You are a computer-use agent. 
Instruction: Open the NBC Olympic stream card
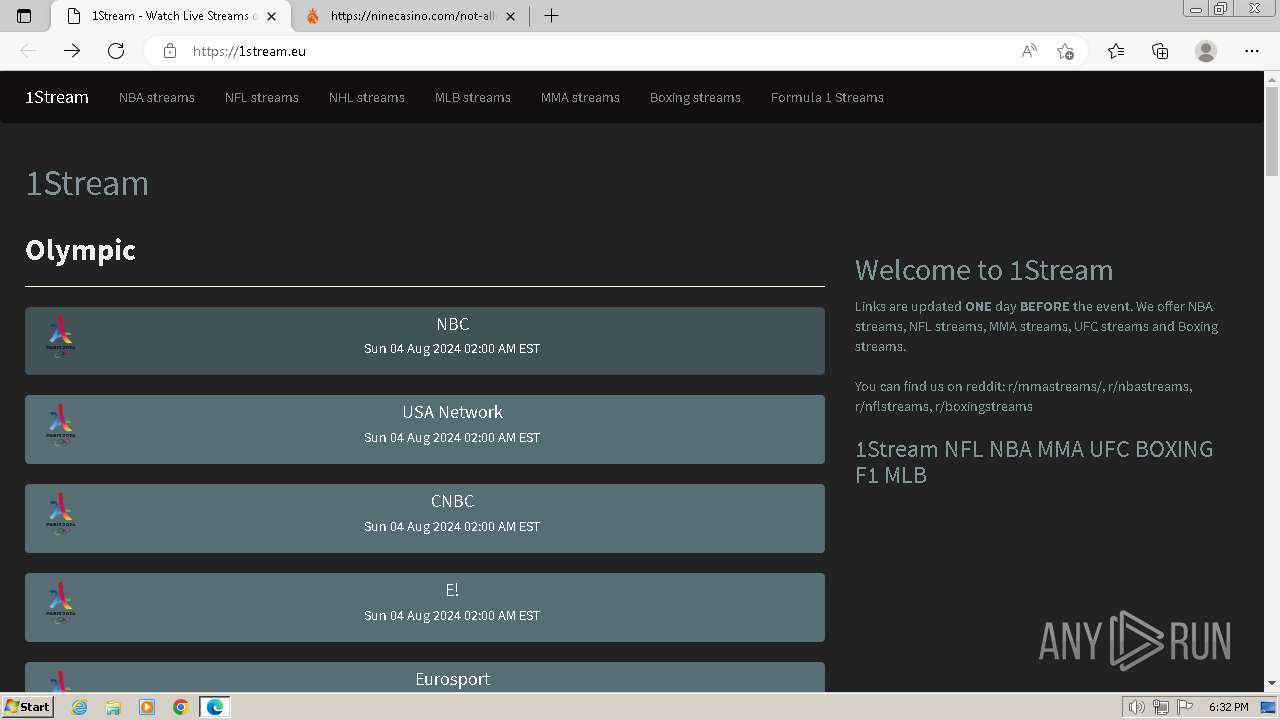[x=425, y=341]
